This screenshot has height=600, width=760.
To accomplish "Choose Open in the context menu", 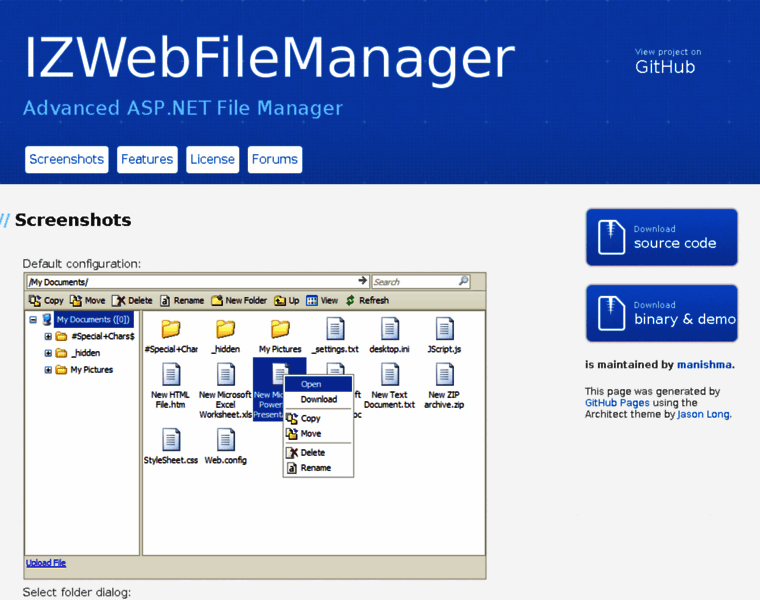I will coord(318,384).
